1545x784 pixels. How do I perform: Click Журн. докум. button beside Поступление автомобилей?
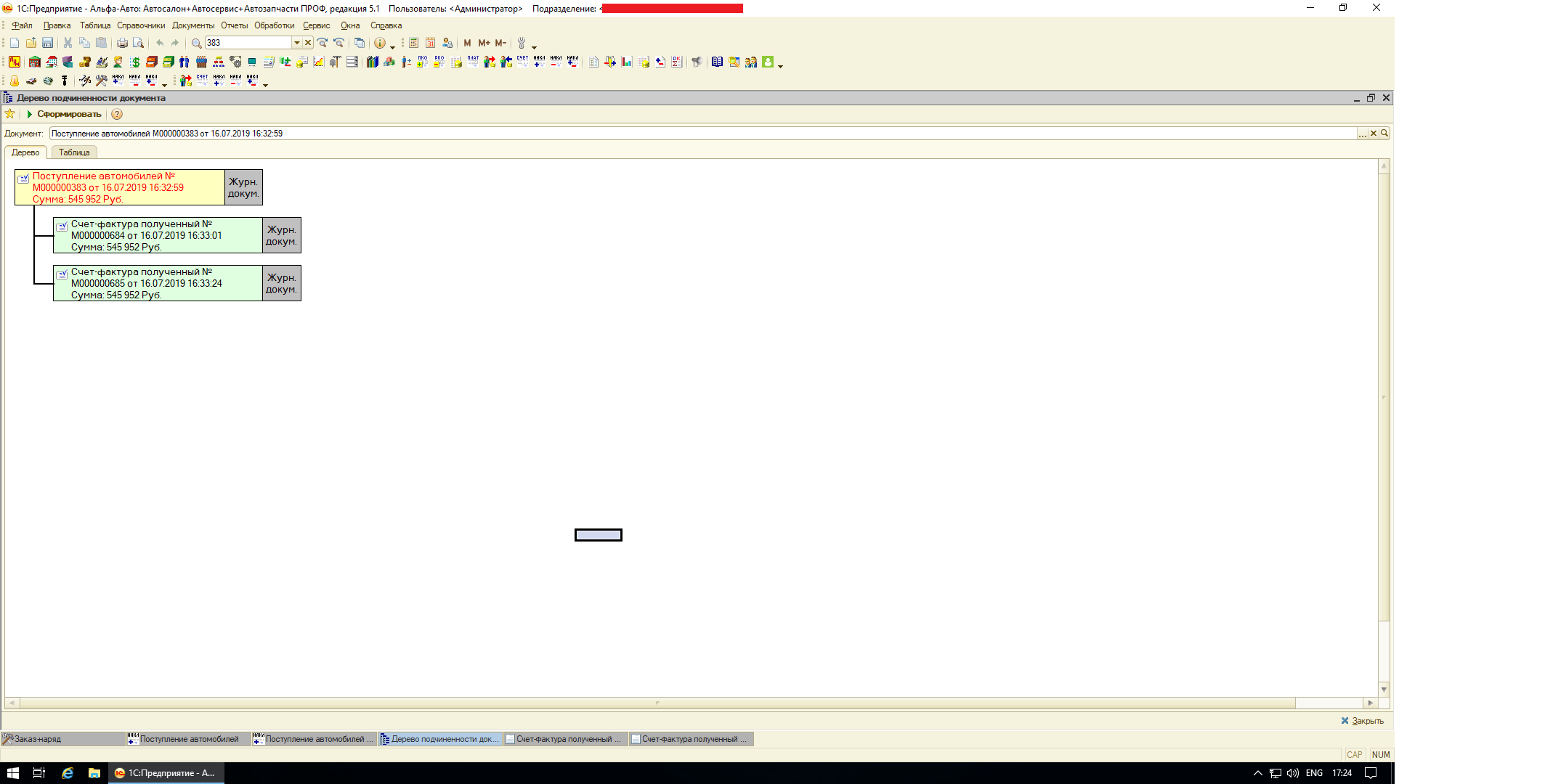coord(243,187)
